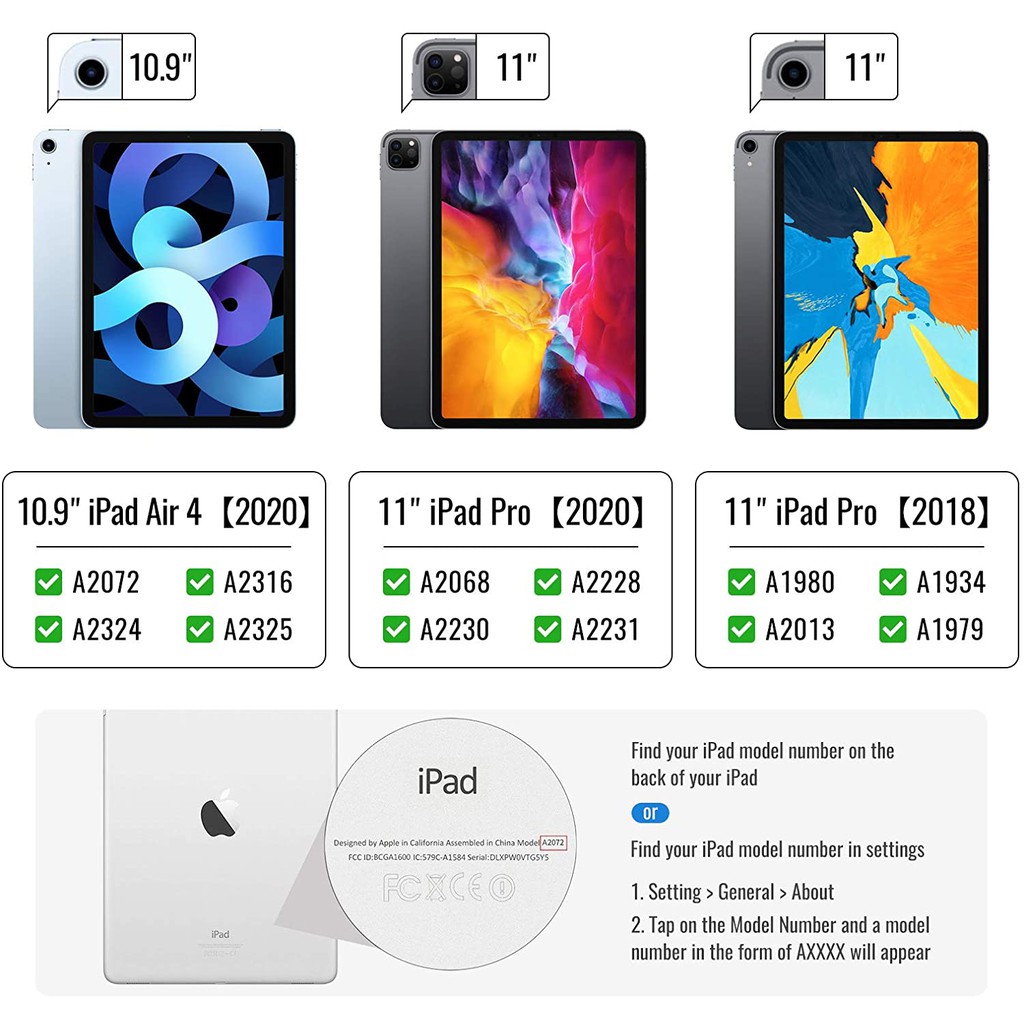Click the red-boxed A2072 model number
Image resolution: width=1024 pixels, height=1024 pixels.
553,842
